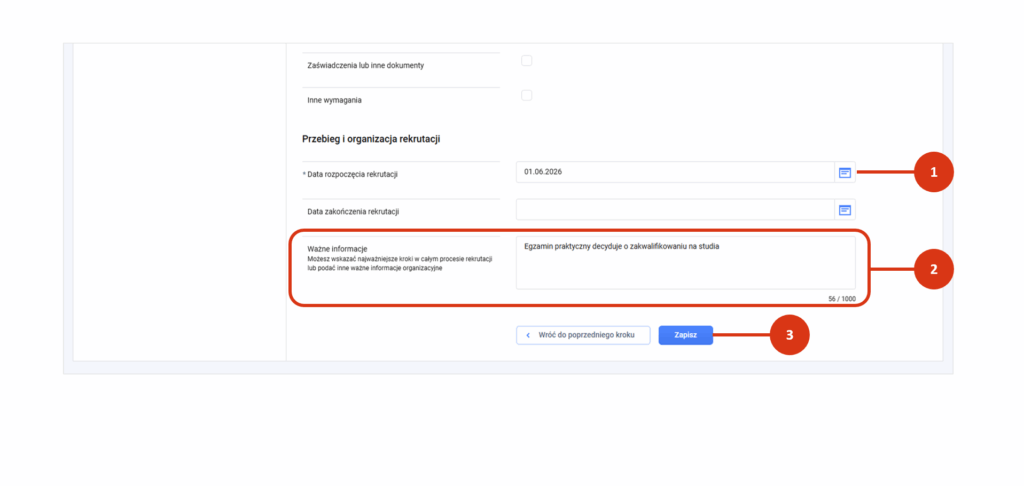Viewport: 1024px width, 486px height.
Task: Click the Przebieg i organizacja rekrutacji heading
Action: [371, 138]
